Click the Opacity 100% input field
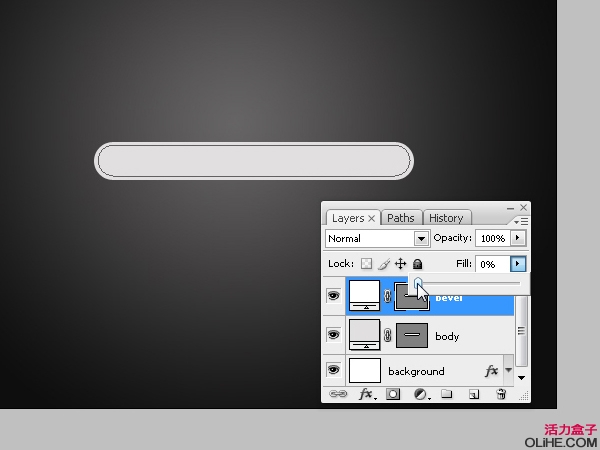The height and width of the screenshot is (450, 600). coord(493,238)
